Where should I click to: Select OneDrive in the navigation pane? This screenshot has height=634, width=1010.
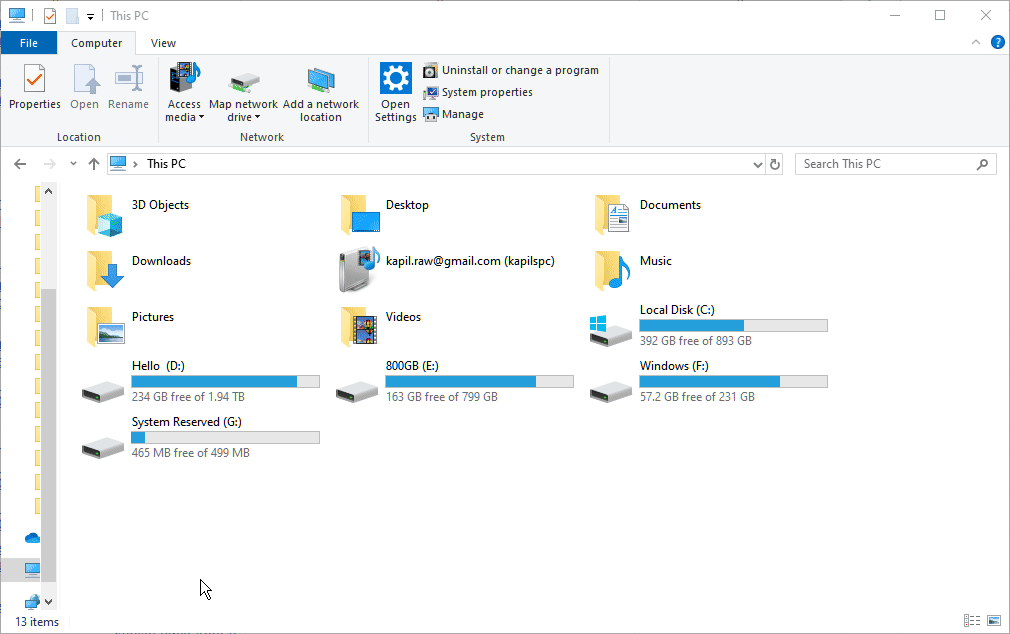click(x=31, y=537)
